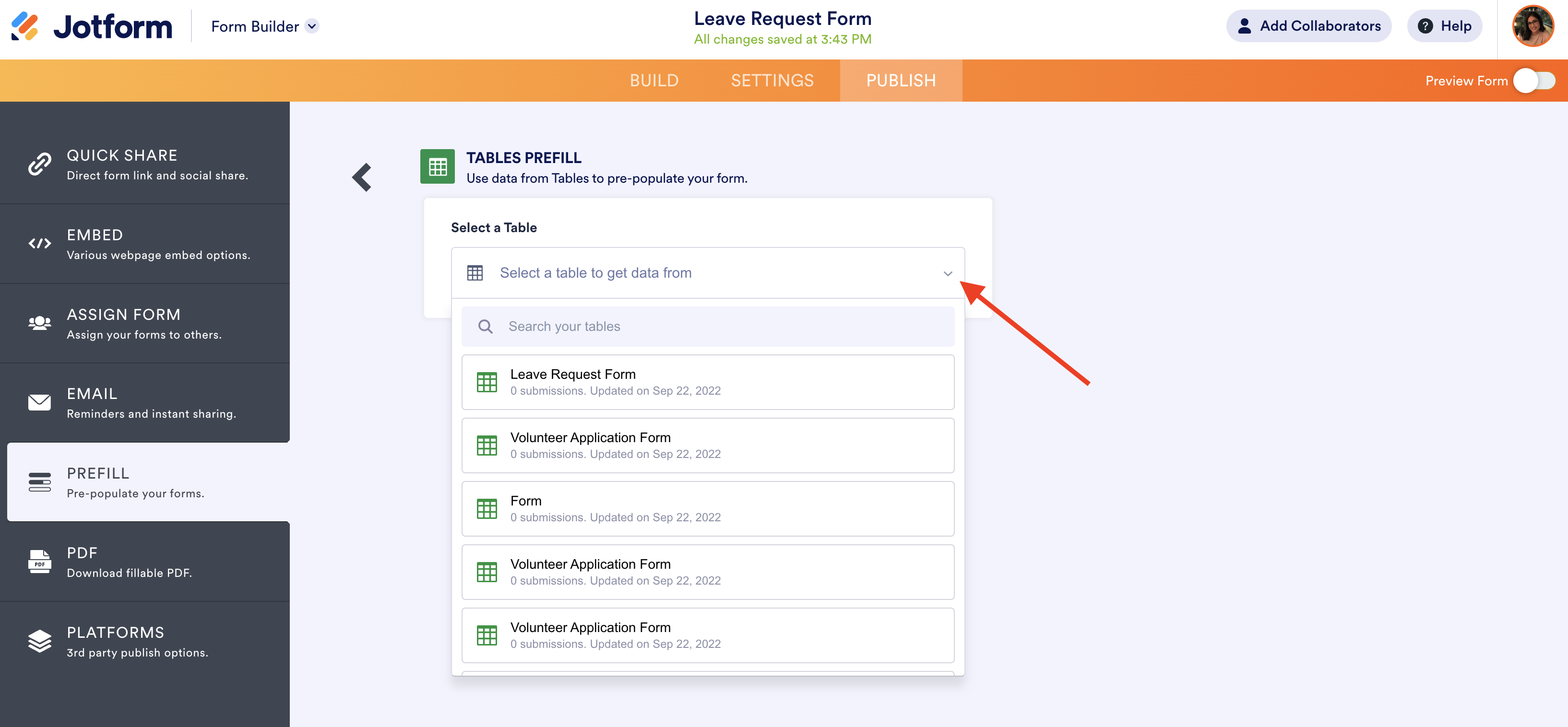Click the Add Collaborators button
1568x727 pixels.
(x=1308, y=26)
